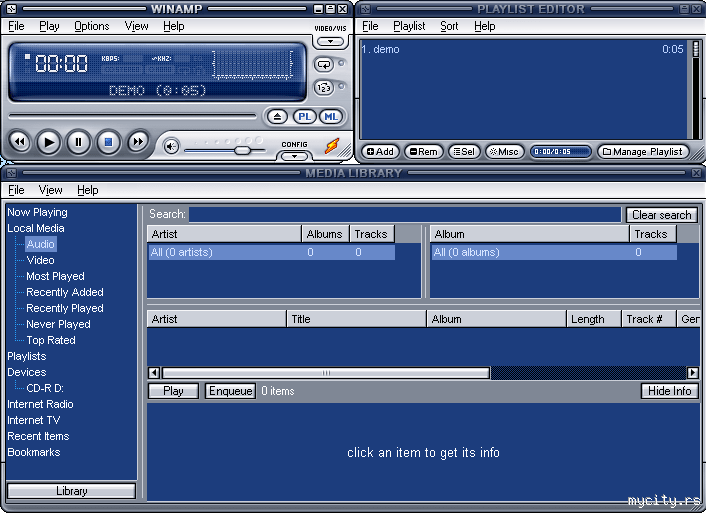Expand the CONFIG drawer arrow
Viewport: 706px width, 513px height.
294,156
